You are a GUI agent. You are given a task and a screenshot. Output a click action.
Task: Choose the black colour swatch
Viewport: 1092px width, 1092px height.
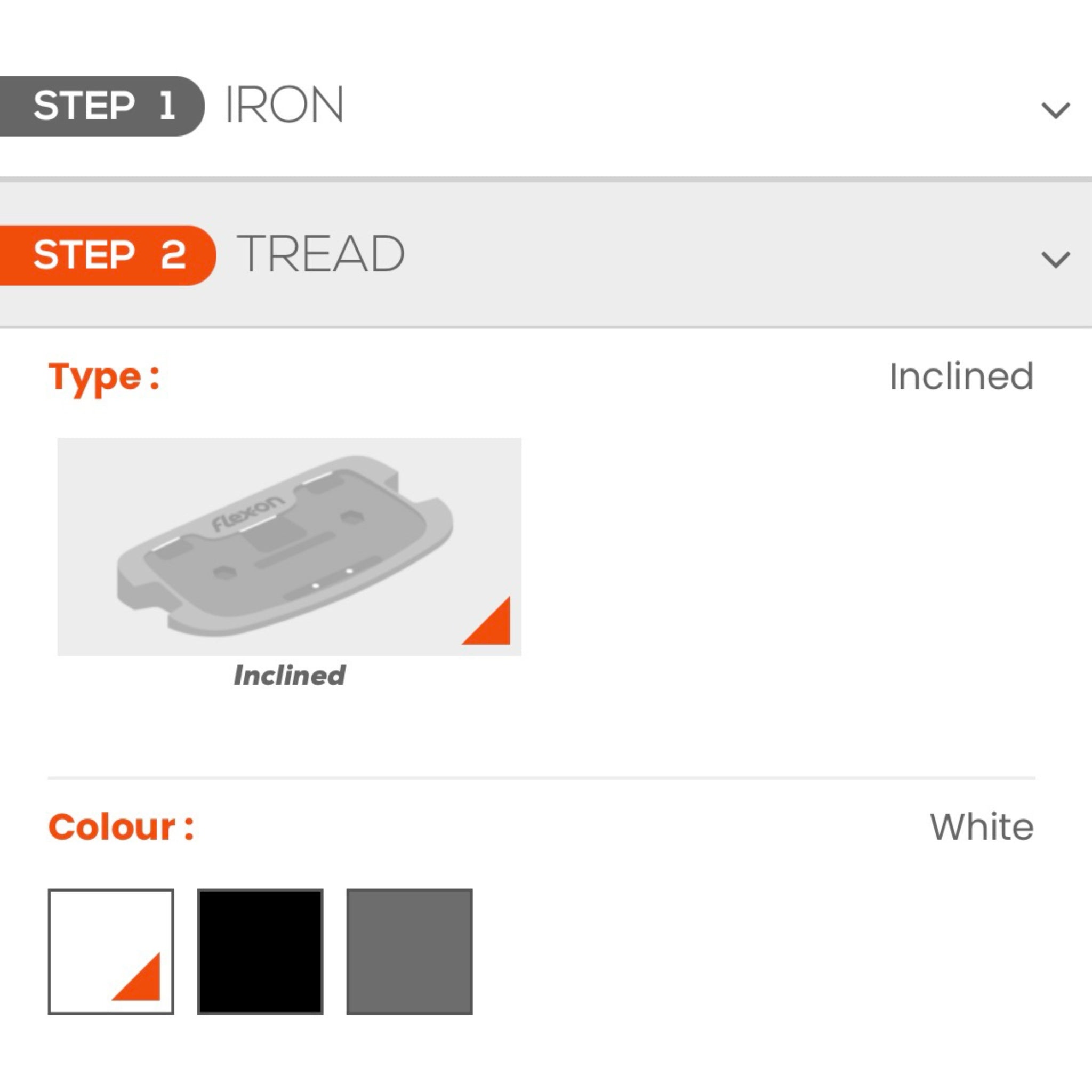260,951
